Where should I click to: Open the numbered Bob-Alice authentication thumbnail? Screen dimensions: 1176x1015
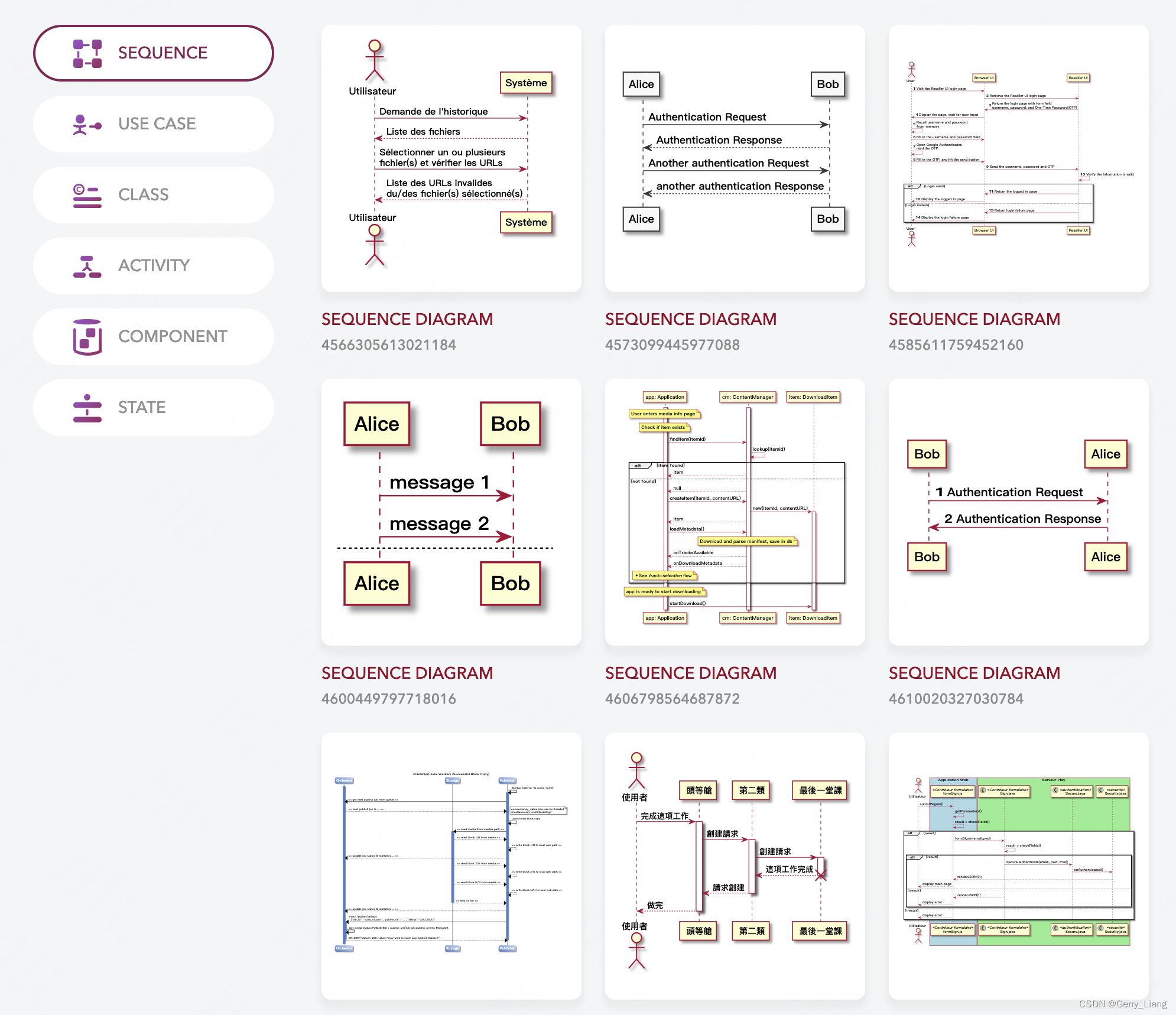pos(1018,512)
